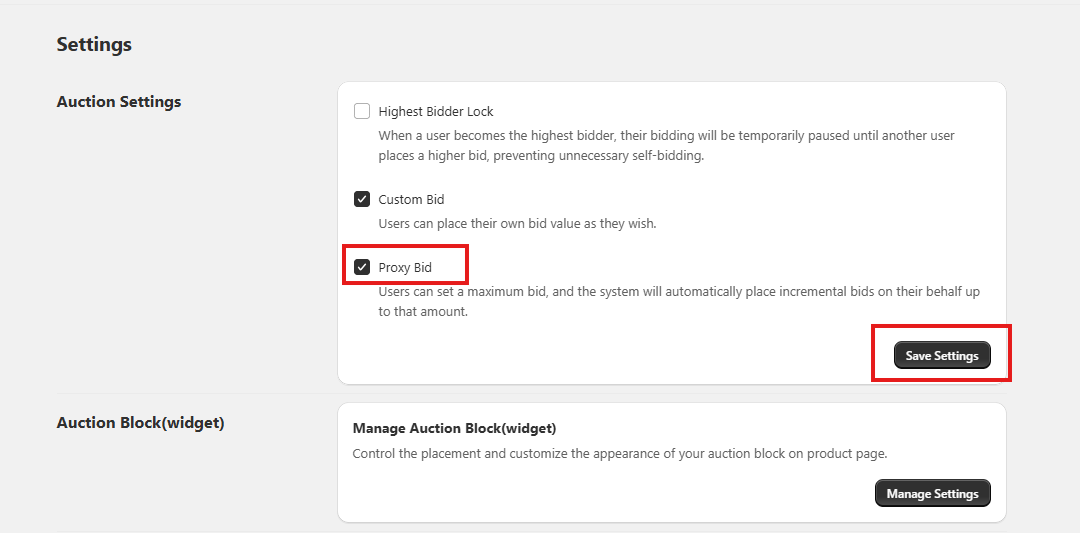This screenshot has height=533, width=1080.
Task: Click the "Custom Bid" label text
Action: point(411,199)
